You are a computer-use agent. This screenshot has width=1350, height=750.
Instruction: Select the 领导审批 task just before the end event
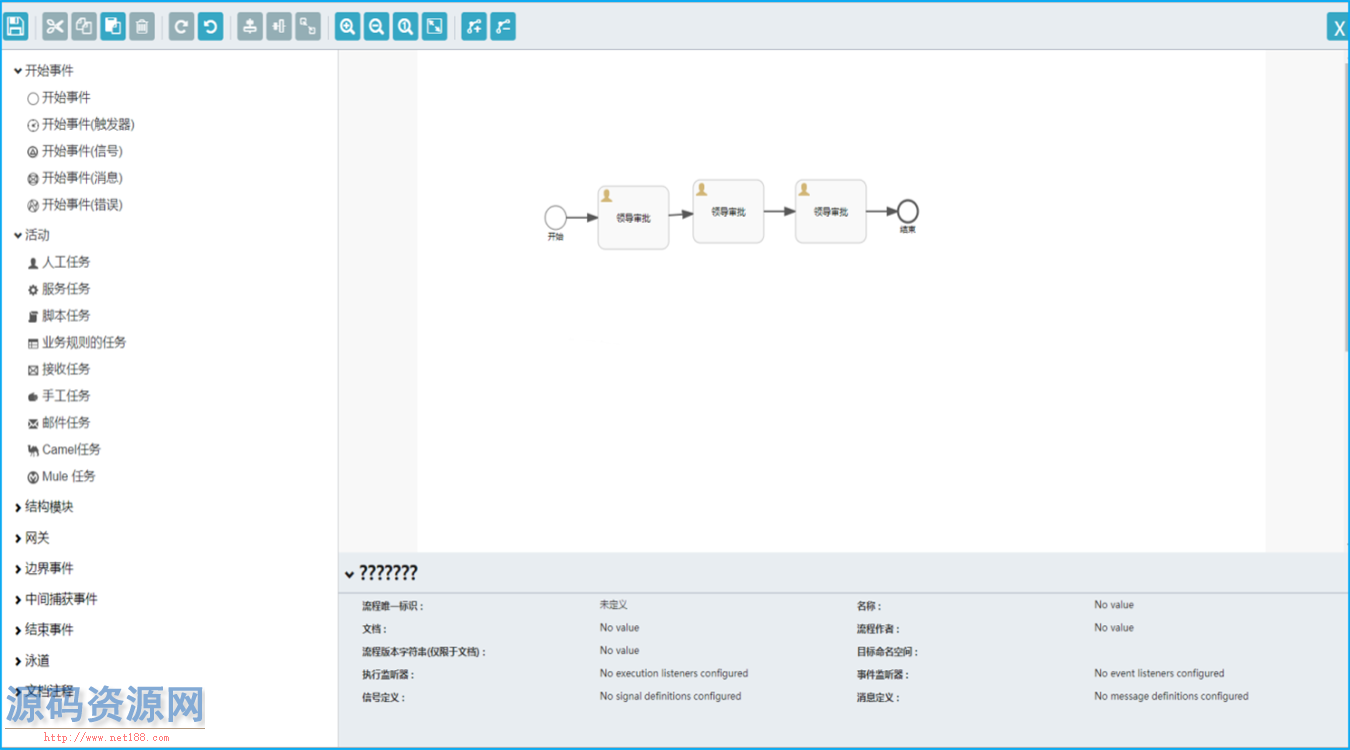831,211
